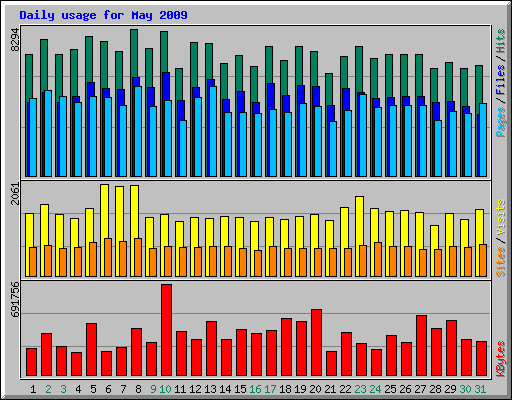Select green day label 23
512x400 pixels.
360,389
